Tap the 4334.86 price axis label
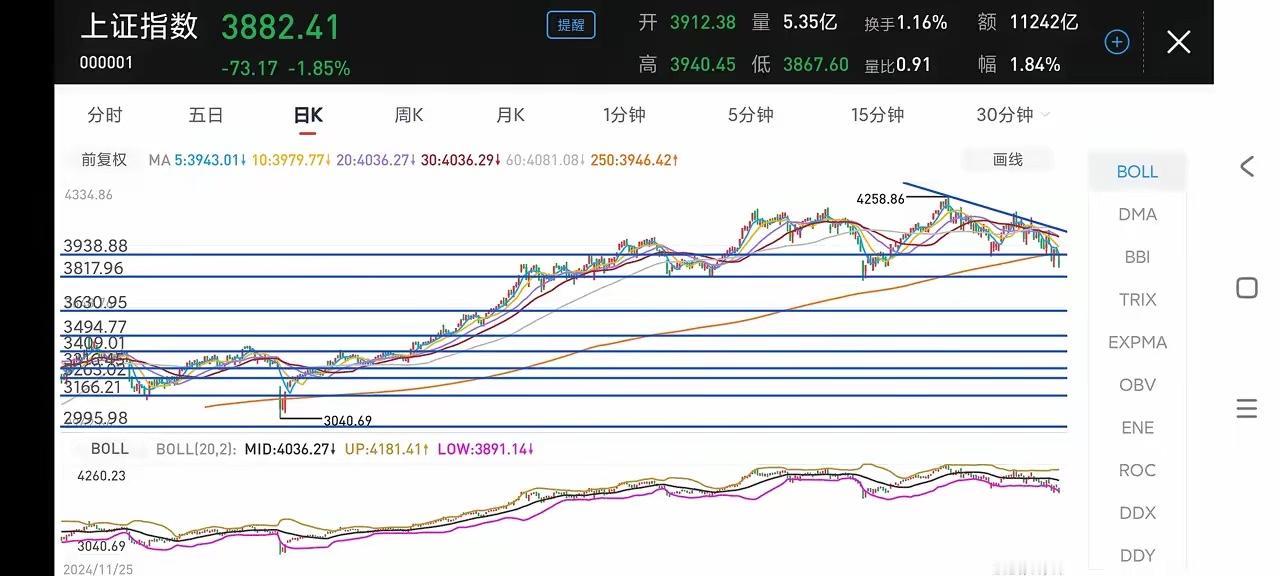1280x576 pixels. pyautogui.click(x=89, y=195)
